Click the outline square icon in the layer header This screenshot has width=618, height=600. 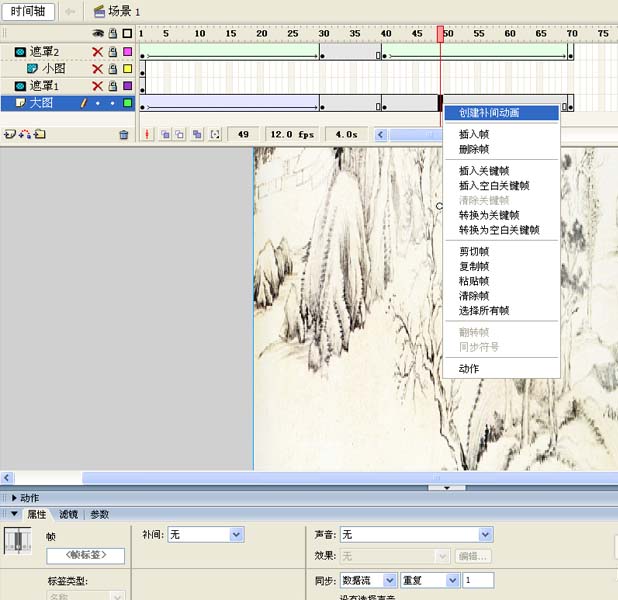[x=127, y=33]
